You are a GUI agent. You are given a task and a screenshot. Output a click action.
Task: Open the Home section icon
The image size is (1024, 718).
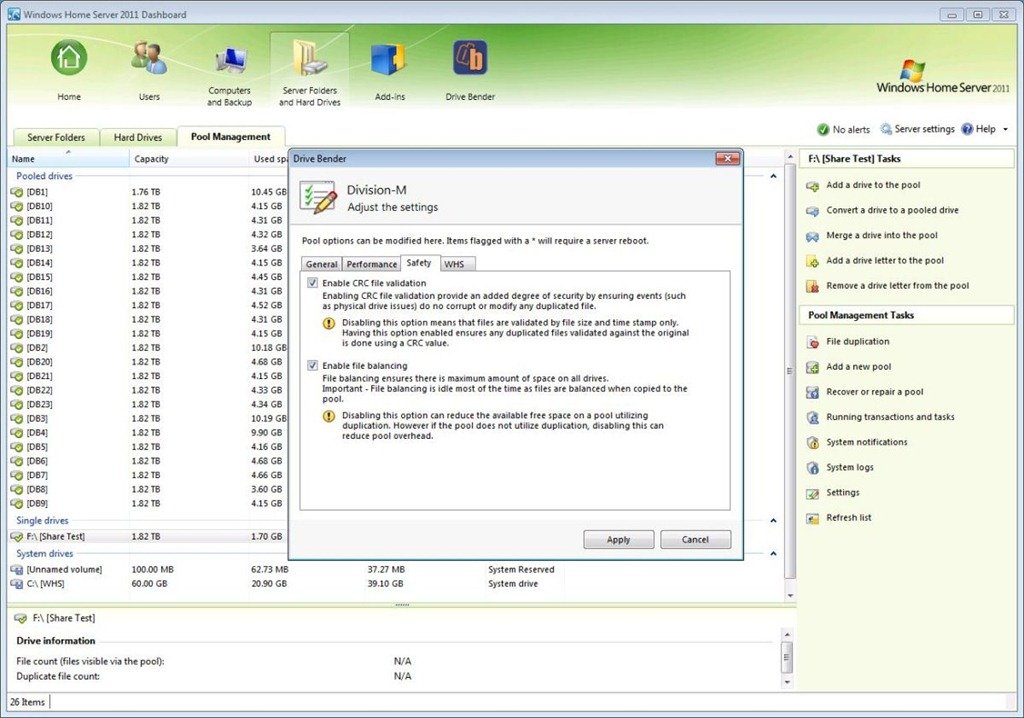69,57
